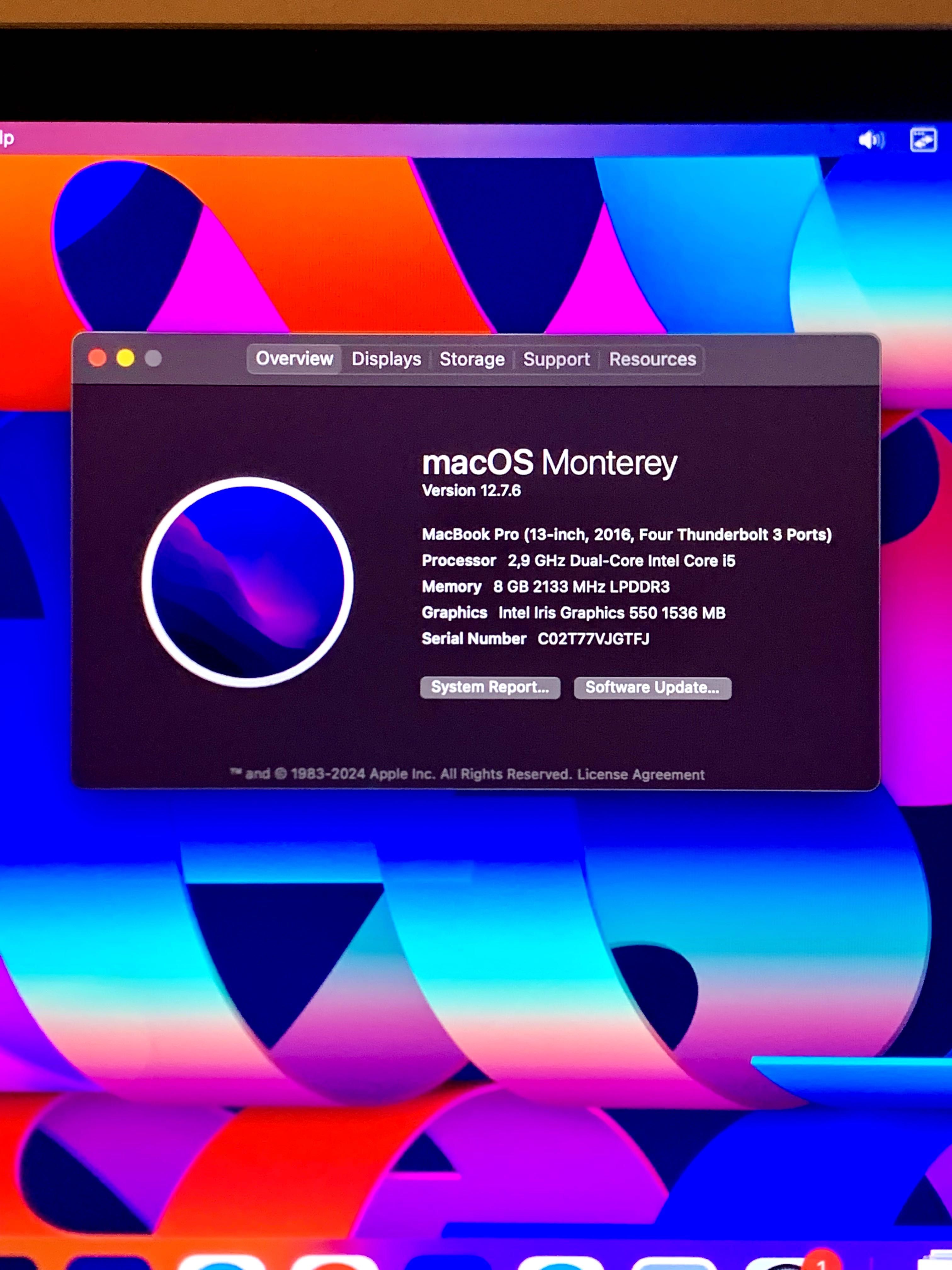Open the Resources tab
Image resolution: width=952 pixels, height=1270 pixels.
click(653, 359)
